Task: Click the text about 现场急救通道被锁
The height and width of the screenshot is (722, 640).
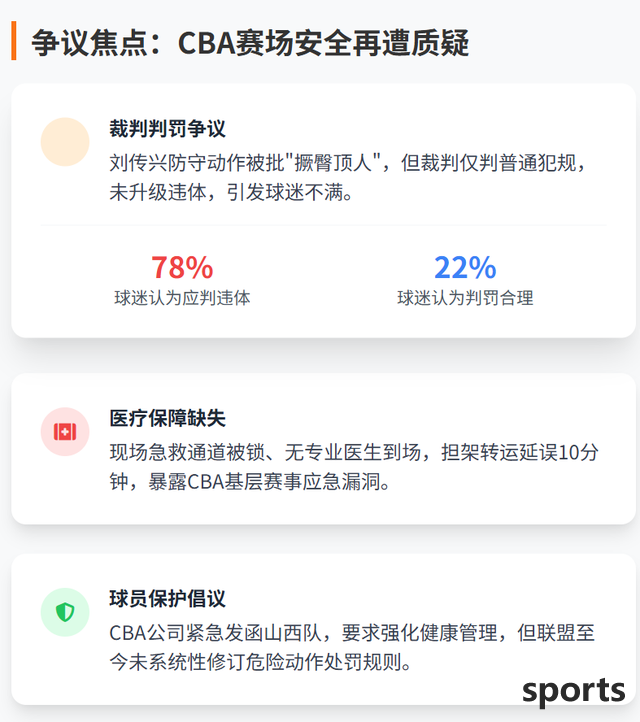Action: tap(354, 467)
